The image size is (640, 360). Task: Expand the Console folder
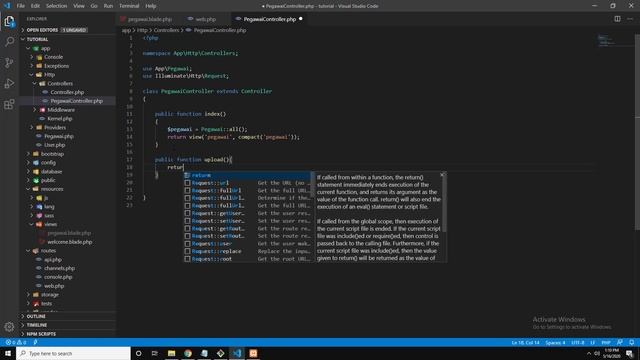tap(53, 57)
